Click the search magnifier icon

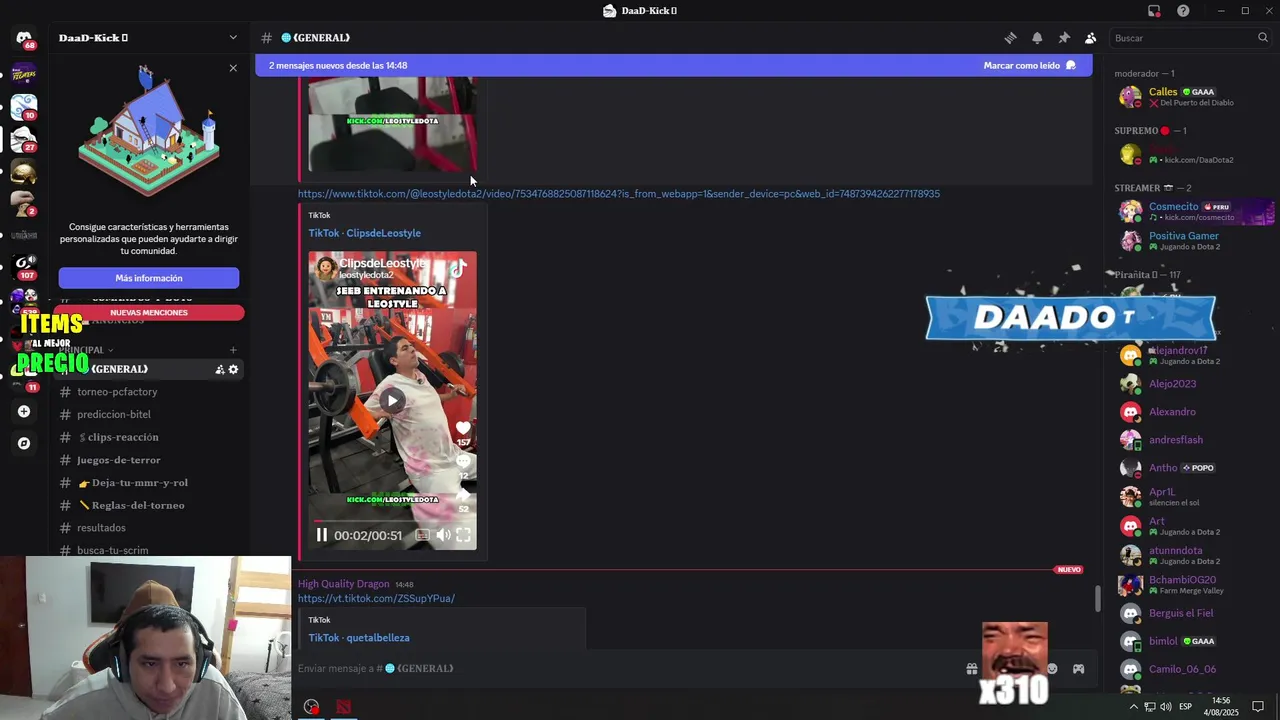click(1263, 38)
